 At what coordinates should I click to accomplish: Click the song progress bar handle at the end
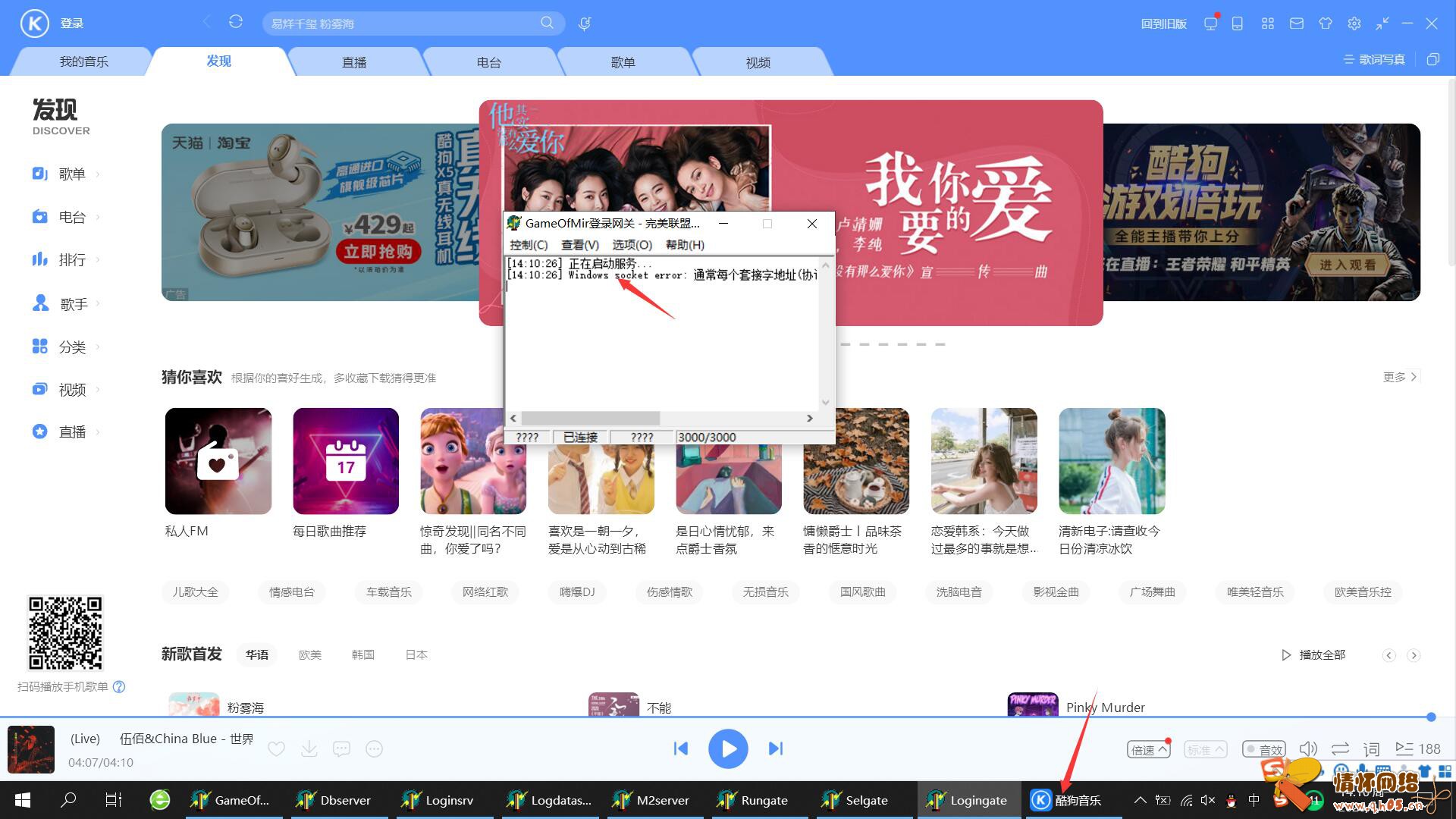coord(1431,717)
